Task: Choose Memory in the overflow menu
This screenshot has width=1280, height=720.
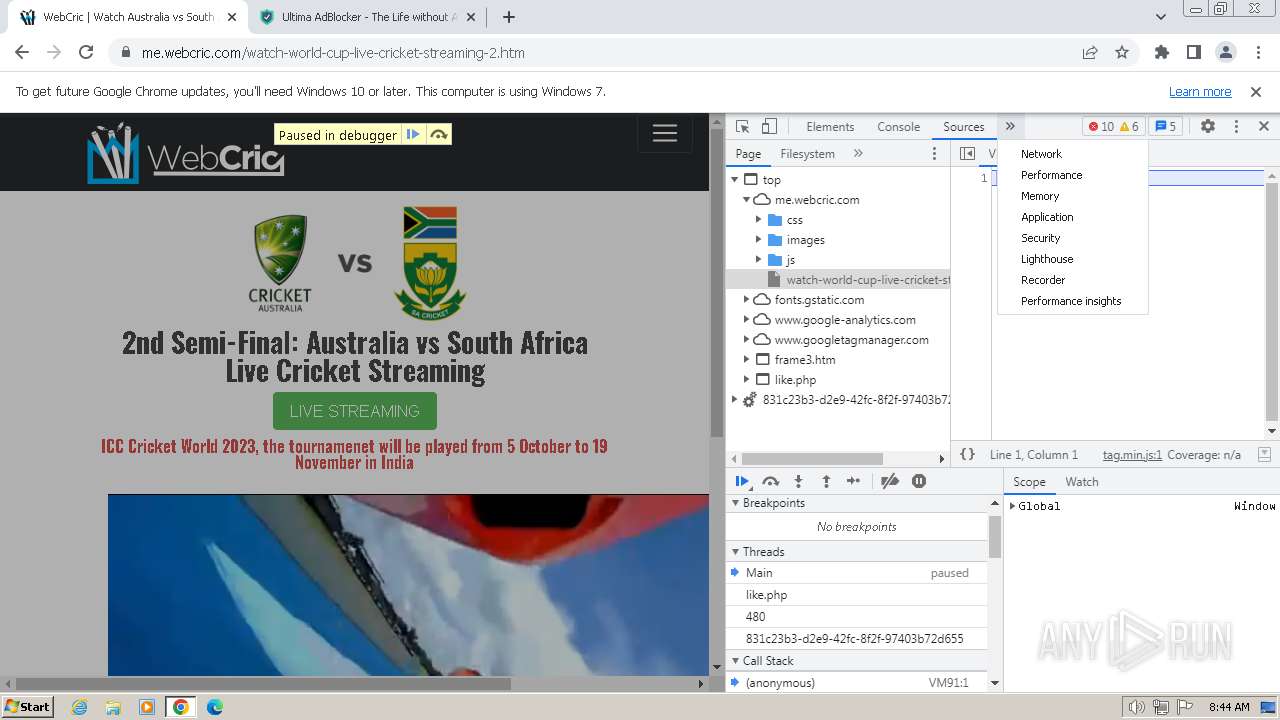Action: tap(1040, 196)
